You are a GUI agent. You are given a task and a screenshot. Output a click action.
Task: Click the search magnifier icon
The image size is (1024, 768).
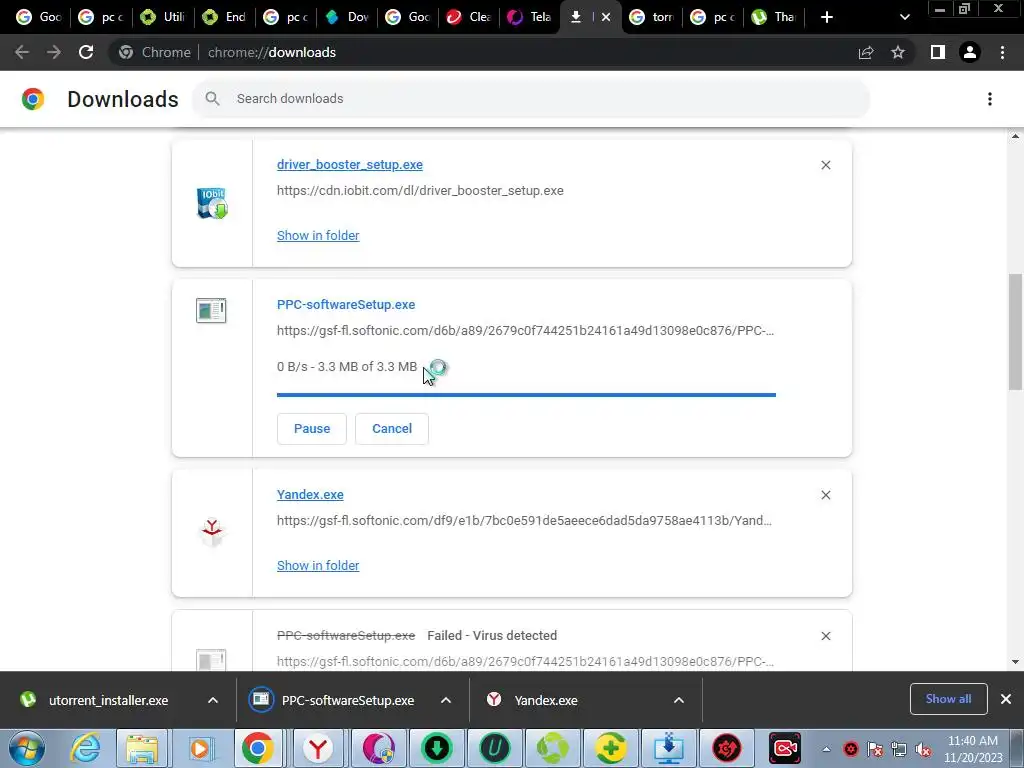[212, 99]
